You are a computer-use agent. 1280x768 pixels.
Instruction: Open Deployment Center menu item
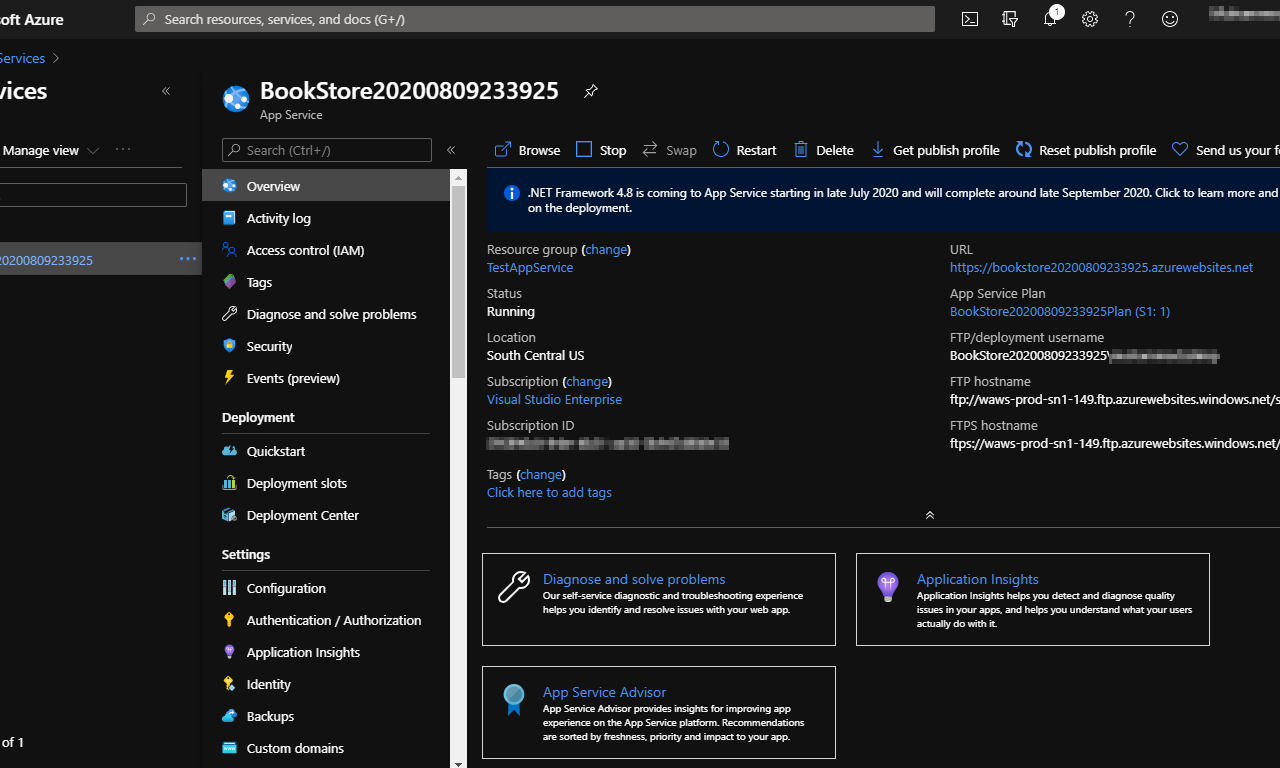[302, 515]
